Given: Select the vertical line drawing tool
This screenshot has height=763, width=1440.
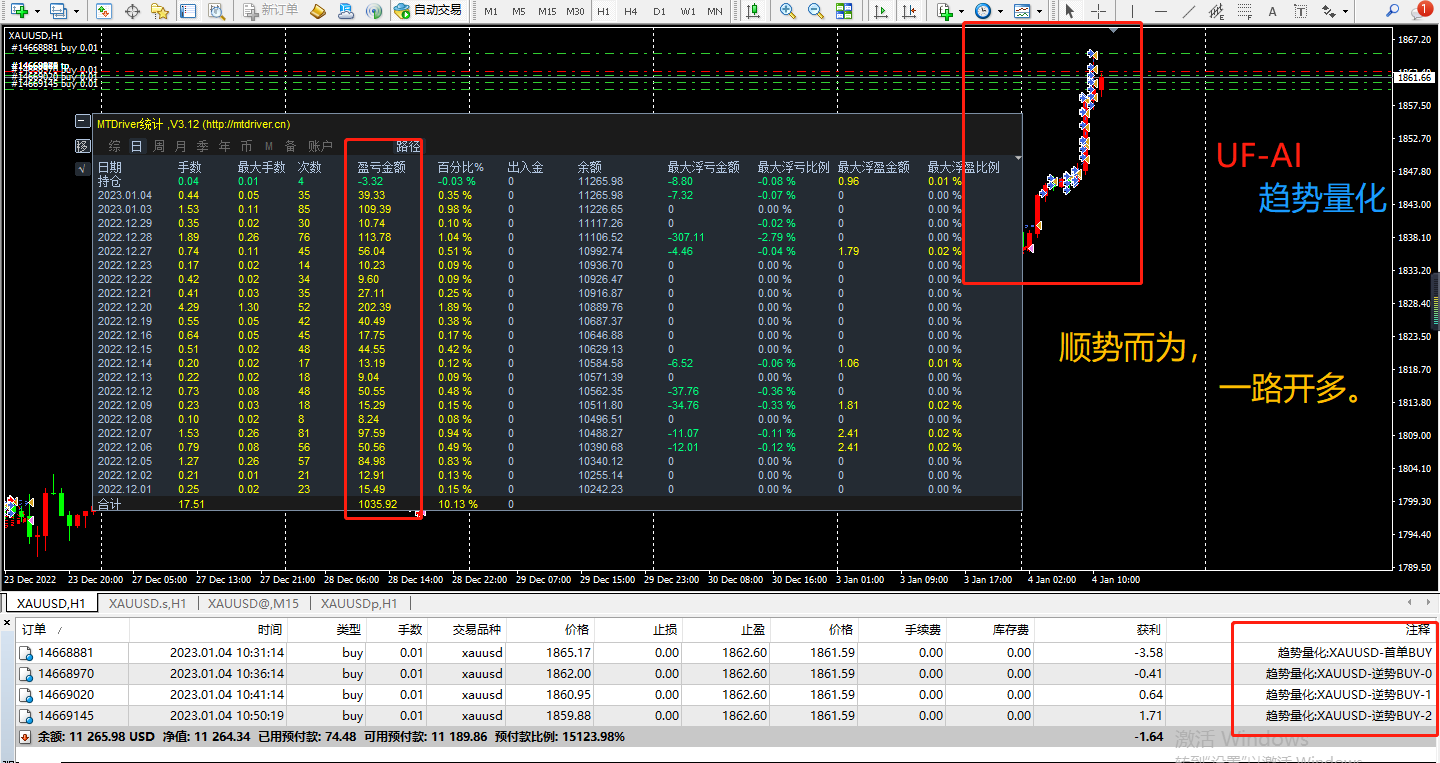Looking at the screenshot, I should point(1134,11).
